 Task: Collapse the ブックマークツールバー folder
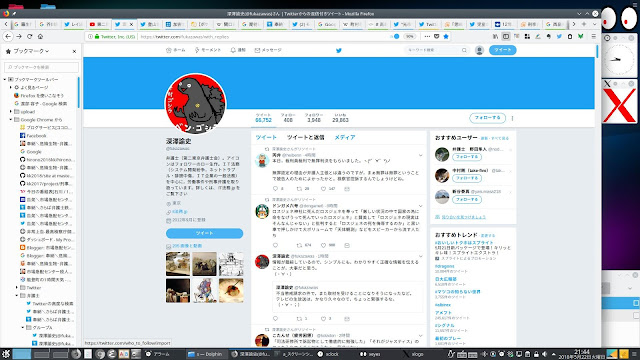(5, 80)
